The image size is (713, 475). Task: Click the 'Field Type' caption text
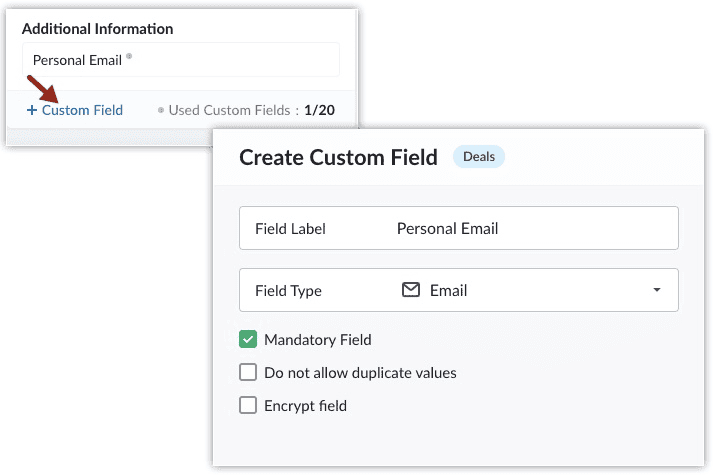tap(288, 290)
